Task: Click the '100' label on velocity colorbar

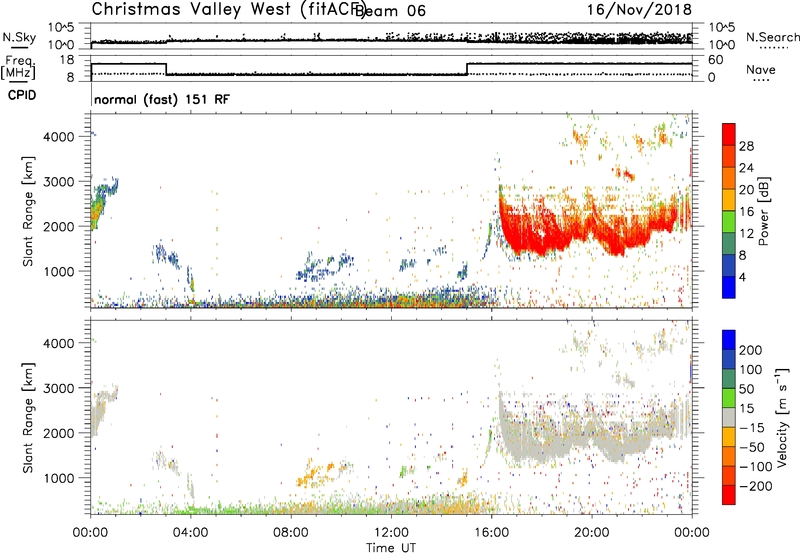Action: [x=751, y=369]
